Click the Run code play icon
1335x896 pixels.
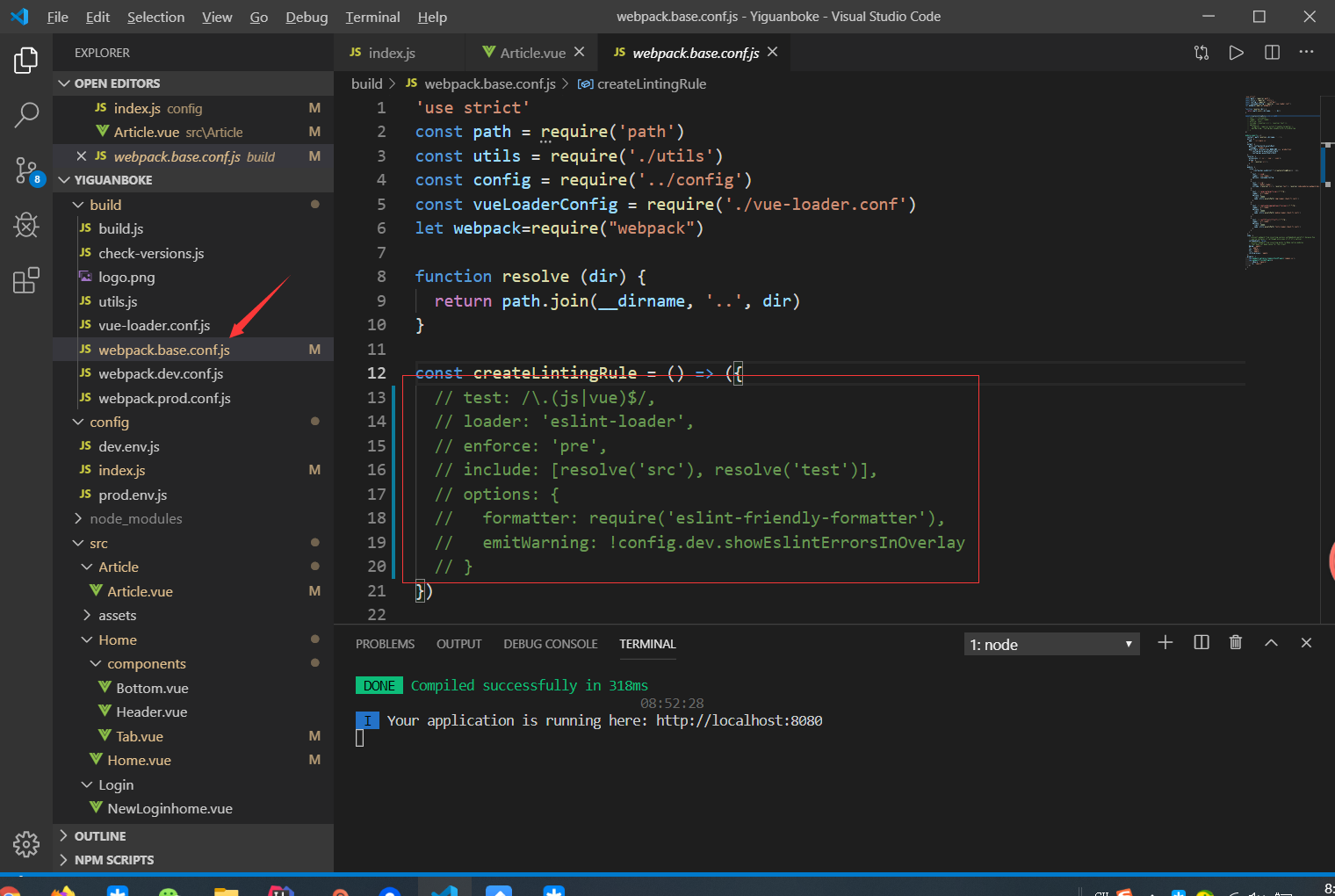click(x=1236, y=53)
